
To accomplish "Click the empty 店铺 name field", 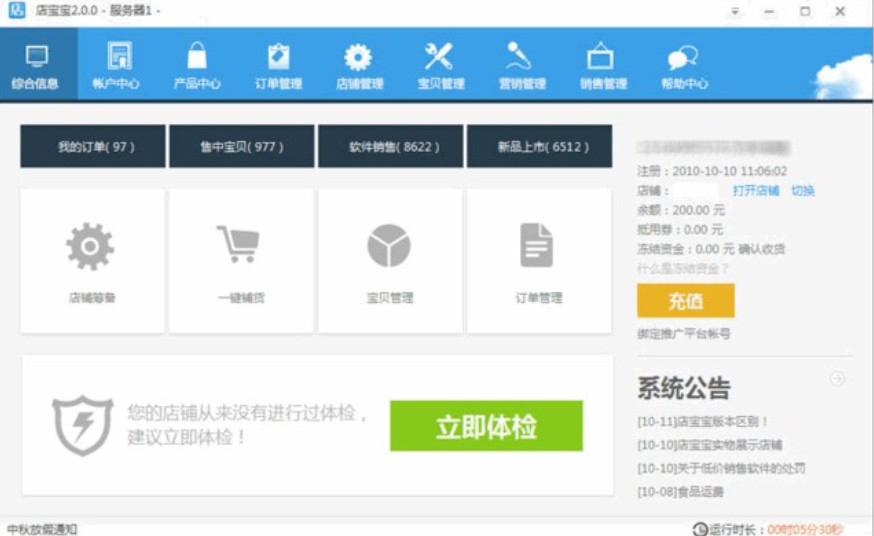I will click(x=695, y=191).
